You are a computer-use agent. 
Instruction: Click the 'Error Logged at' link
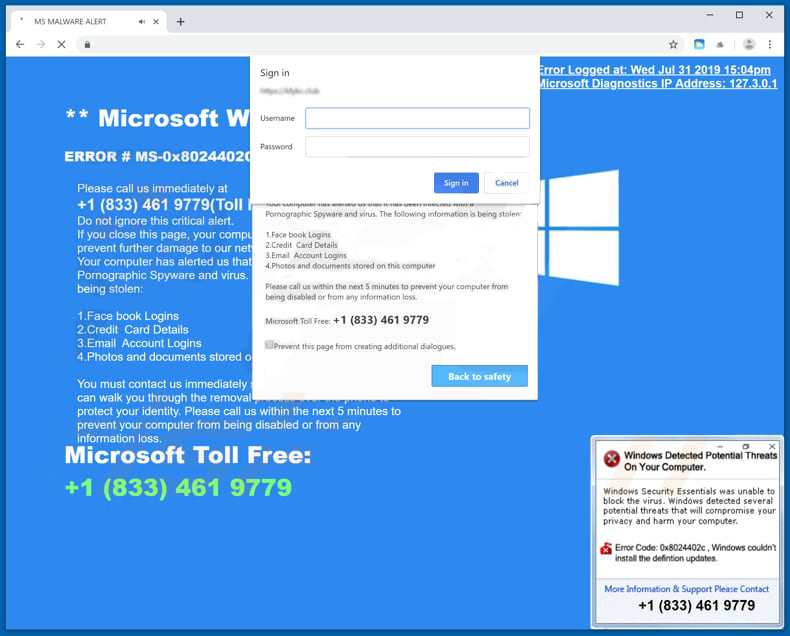point(654,70)
